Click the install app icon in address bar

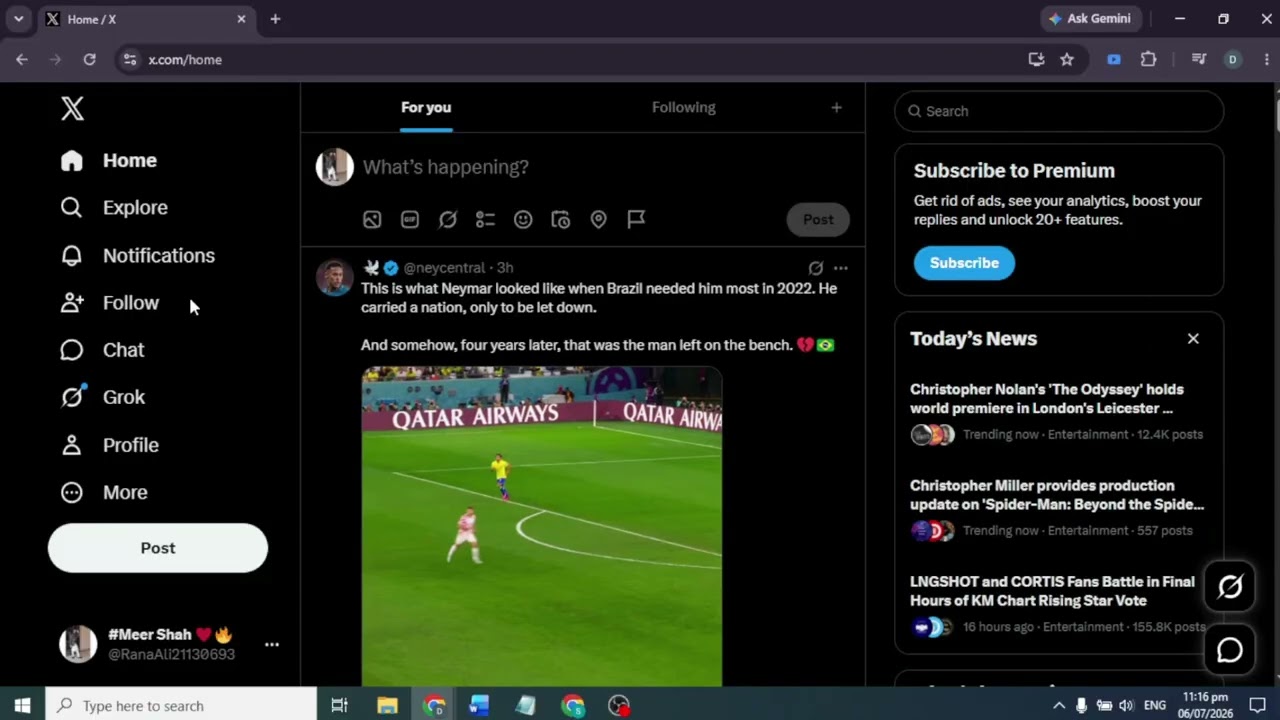[x=1036, y=60]
